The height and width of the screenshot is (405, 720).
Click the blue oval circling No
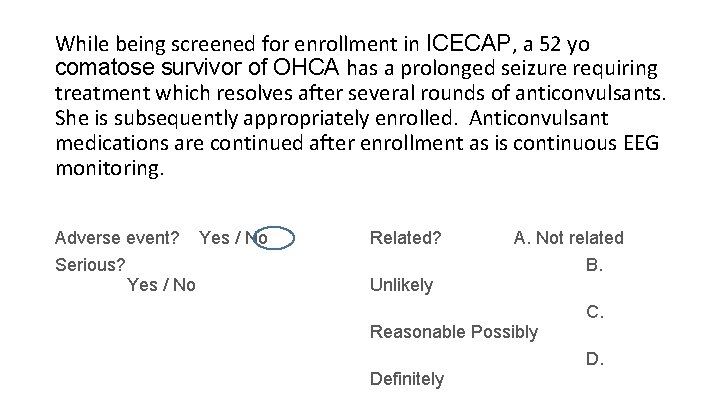pyautogui.click(x=274, y=238)
